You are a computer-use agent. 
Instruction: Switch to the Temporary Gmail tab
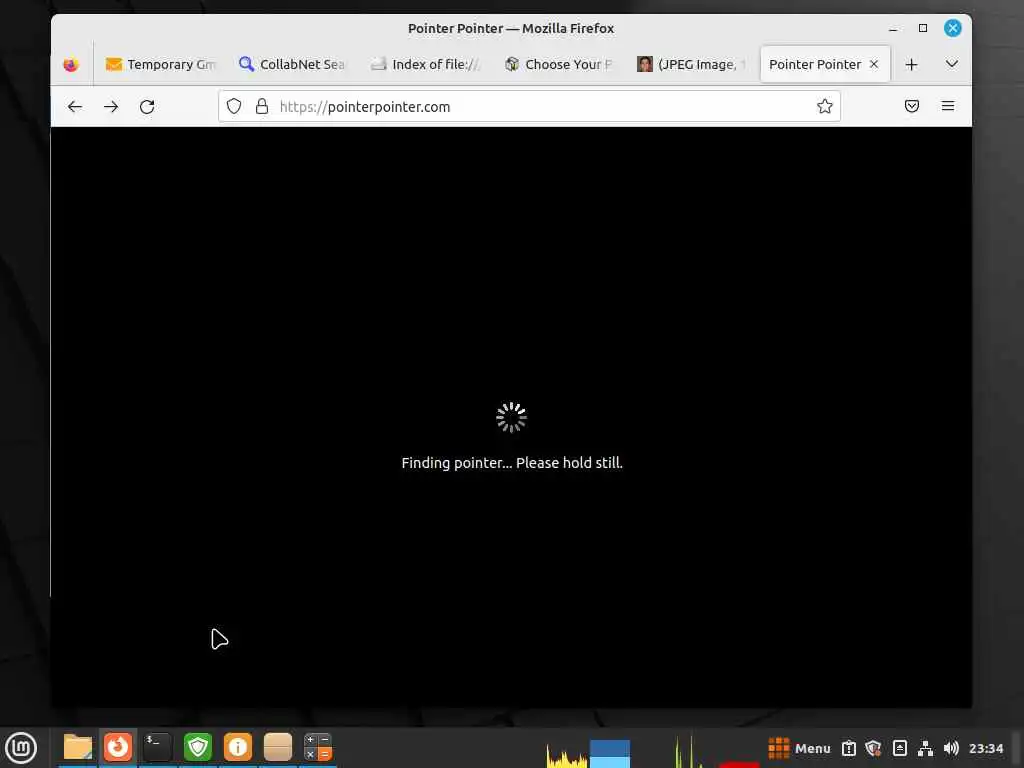[x=161, y=64]
